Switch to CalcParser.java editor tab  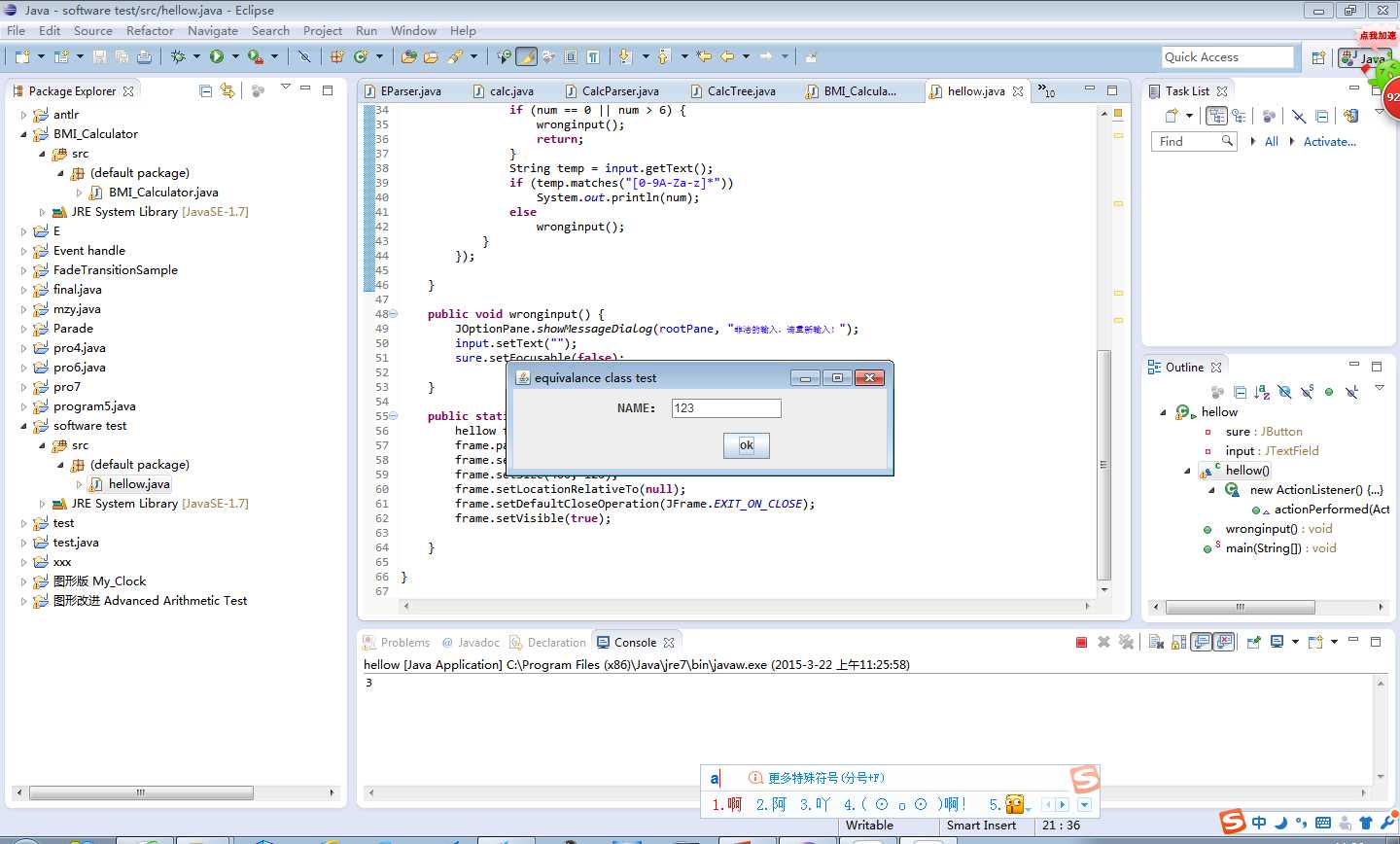612,90
